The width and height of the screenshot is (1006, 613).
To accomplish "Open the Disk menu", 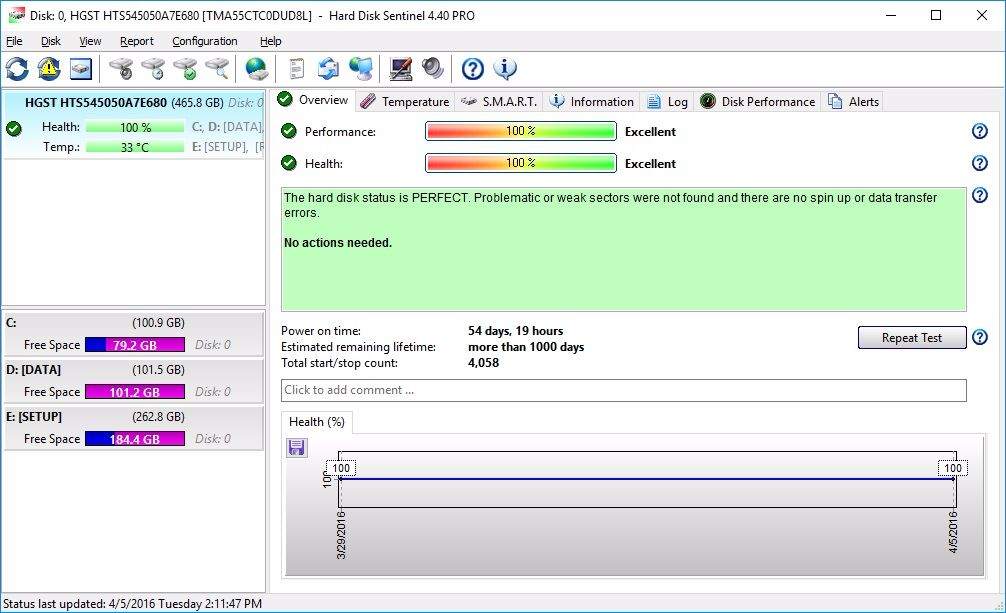I will tap(51, 41).
